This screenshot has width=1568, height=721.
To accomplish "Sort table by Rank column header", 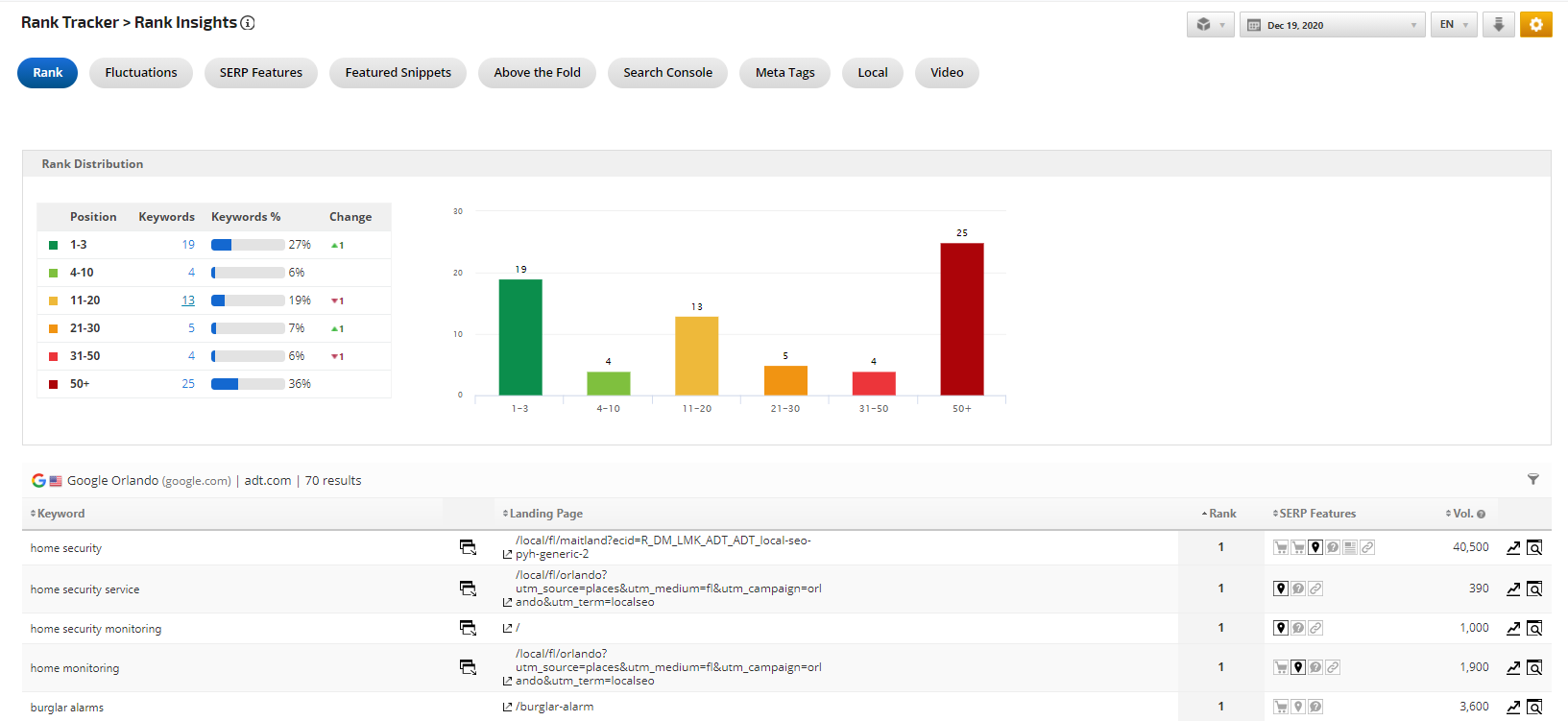I will click(x=1220, y=514).
